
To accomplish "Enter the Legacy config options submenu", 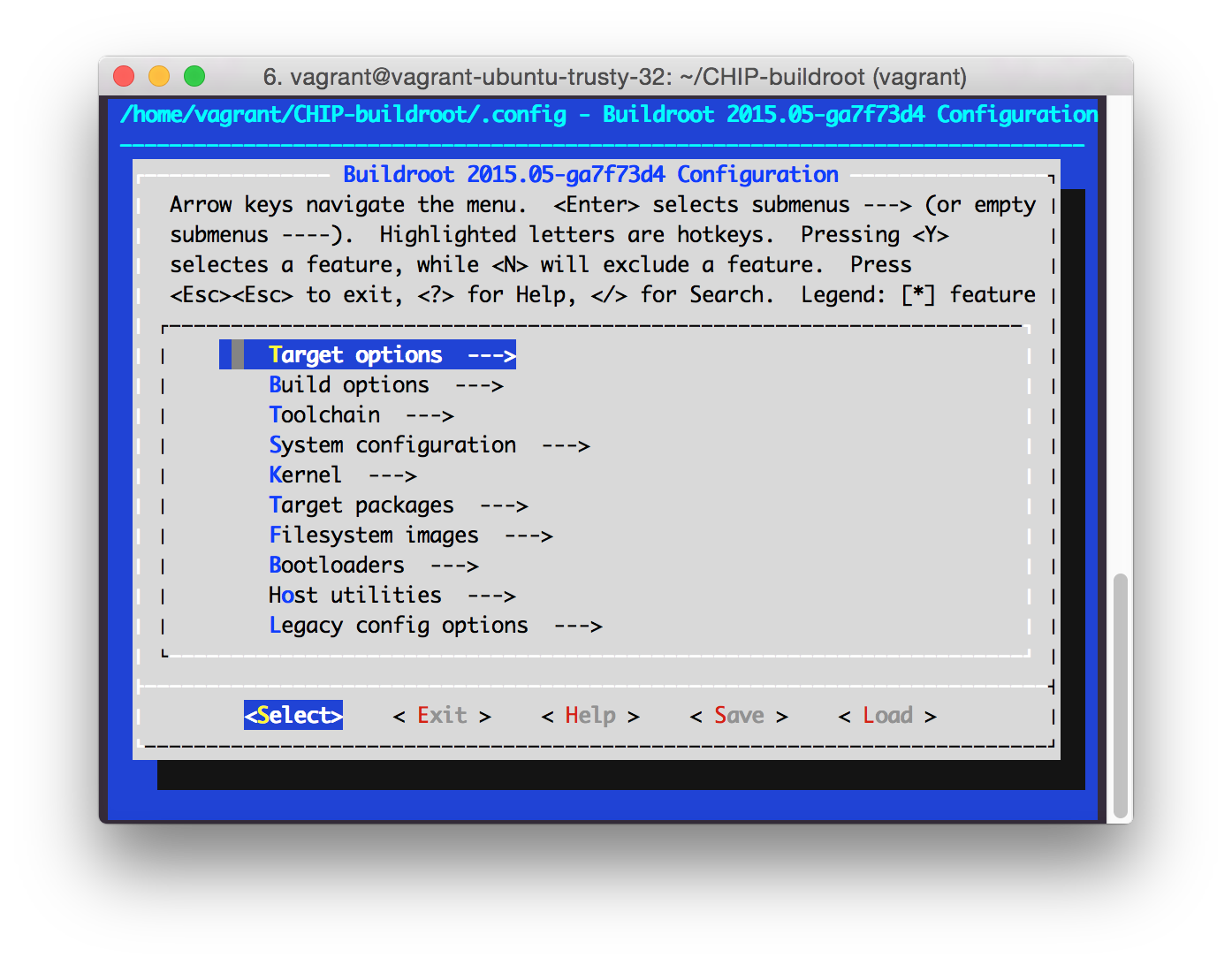I will (398, 625).
